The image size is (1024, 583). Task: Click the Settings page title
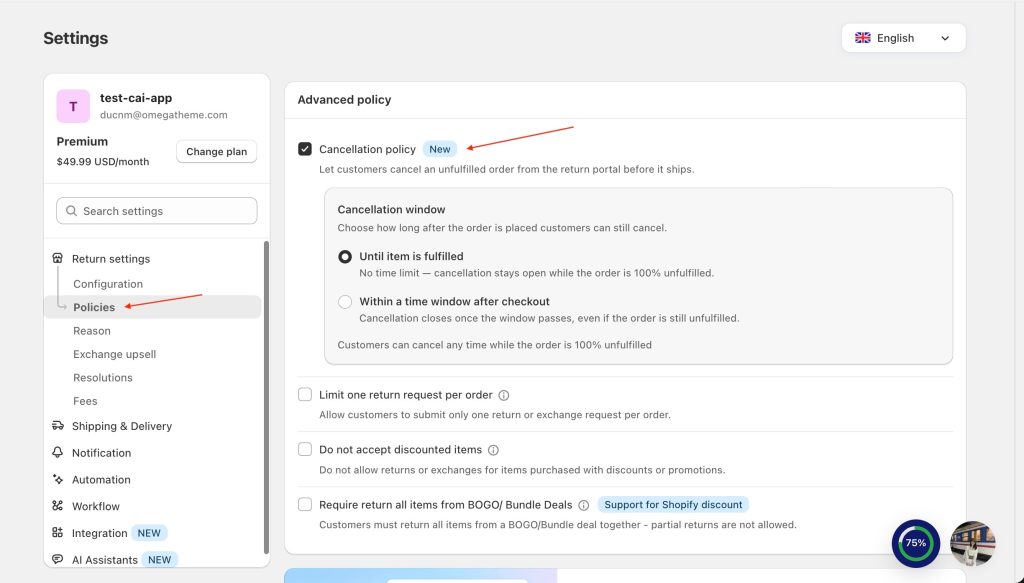coord(76,38)
